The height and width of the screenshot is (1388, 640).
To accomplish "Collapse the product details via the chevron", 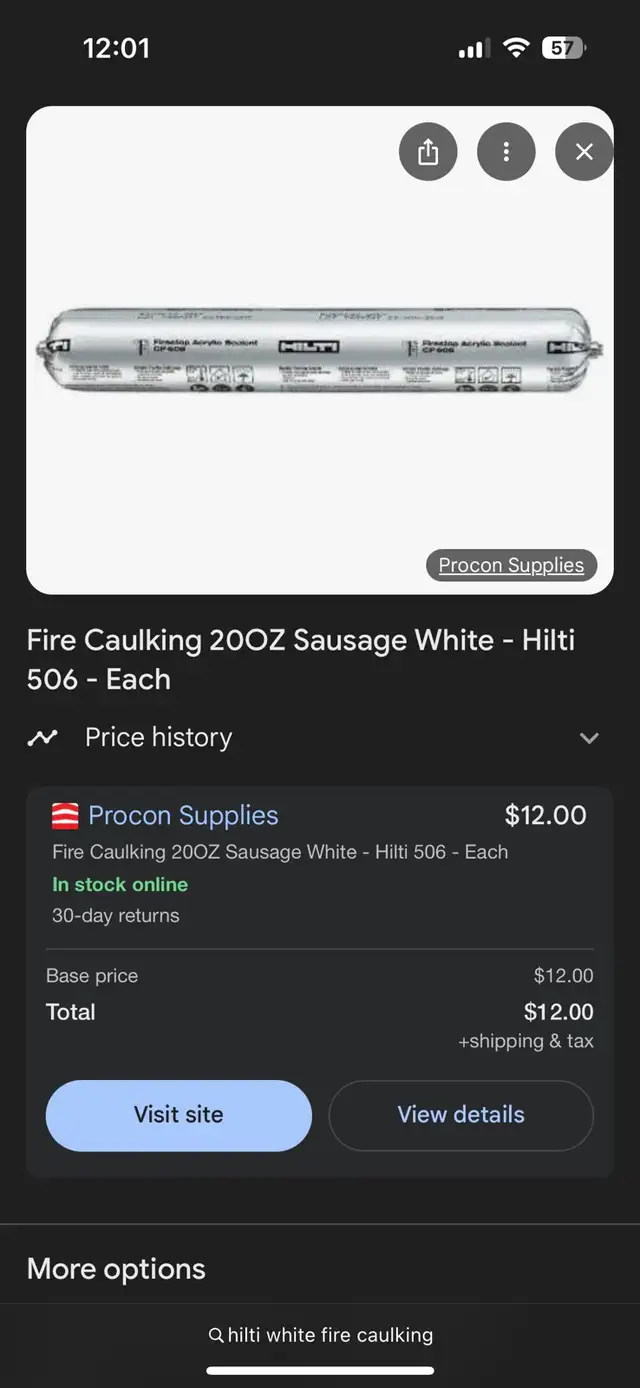I will click(589, 738).
